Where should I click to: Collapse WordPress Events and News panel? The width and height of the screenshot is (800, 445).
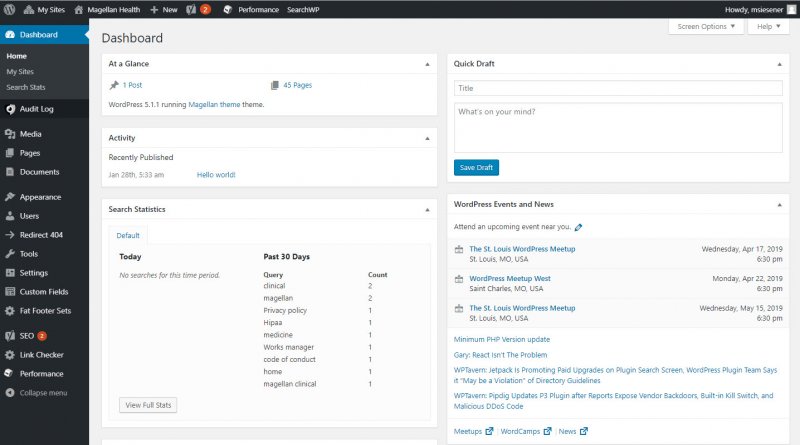click(779, 205)
